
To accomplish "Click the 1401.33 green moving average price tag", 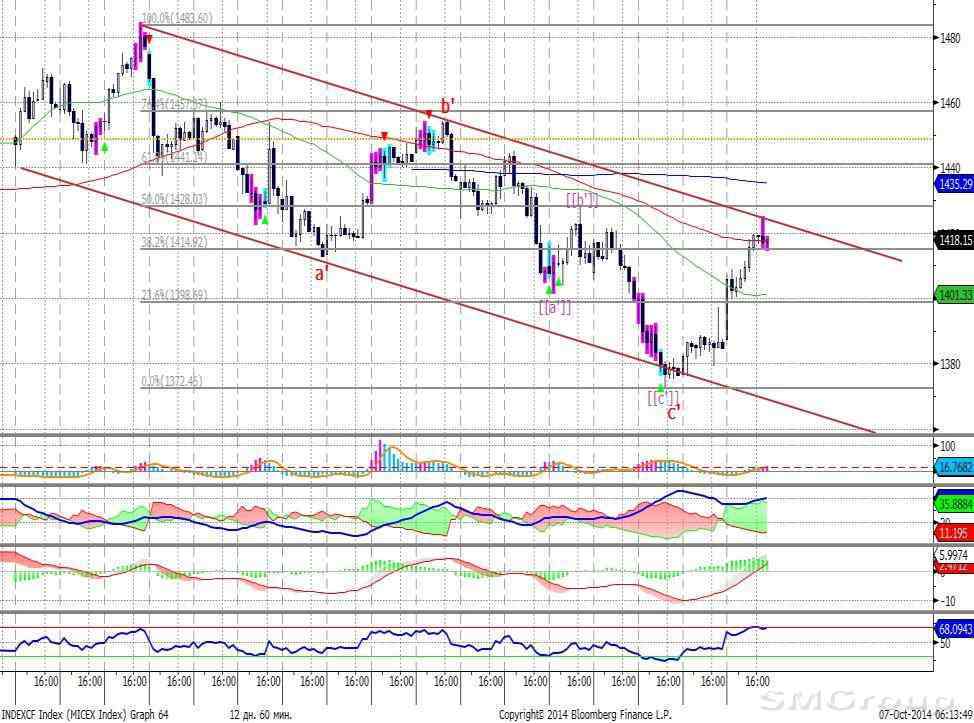I will pos(951,293).
